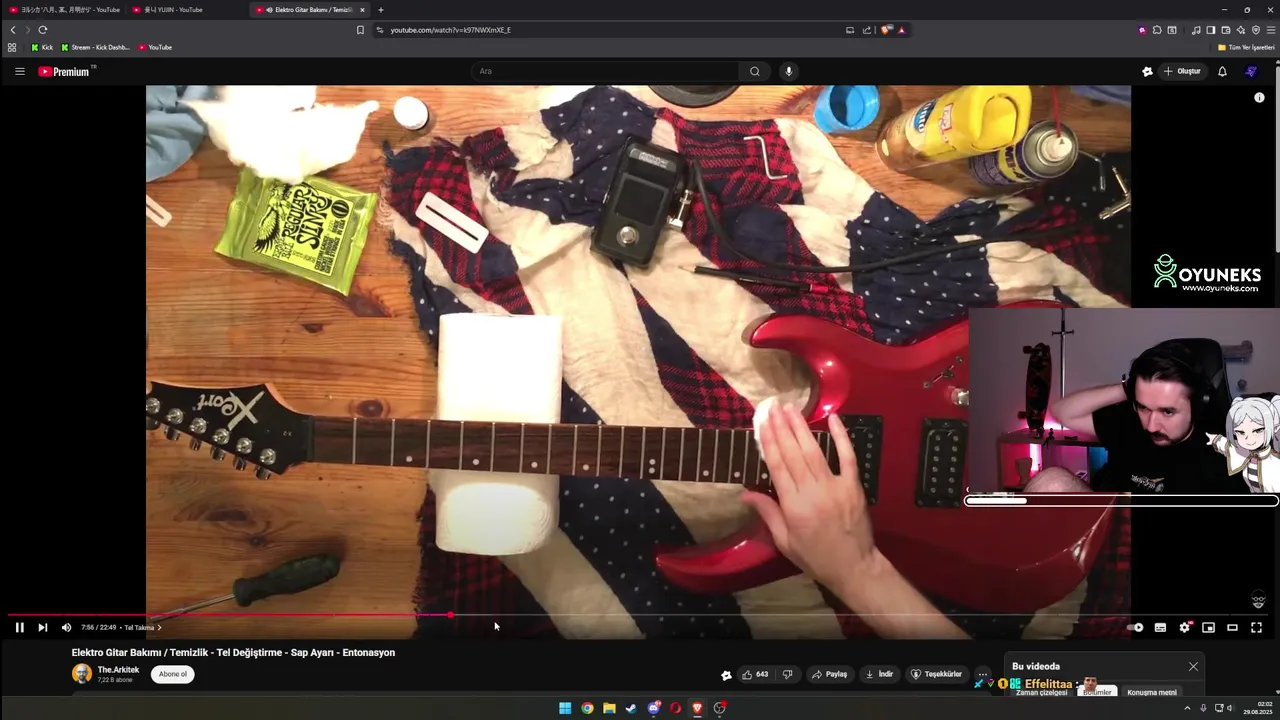Viewport: 1280px width, 720px height.
Task: Open video player settings gear
Action: click(x=1184, y=627)
